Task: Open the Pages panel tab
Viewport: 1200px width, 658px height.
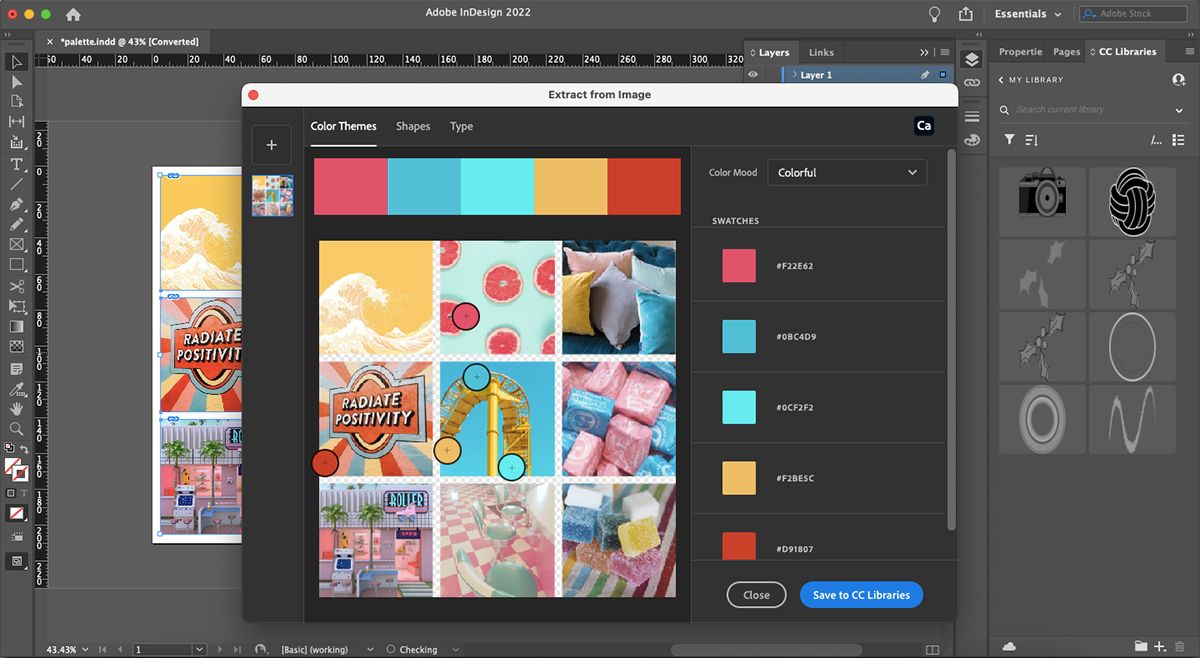Action: [x=1066, y=52]
